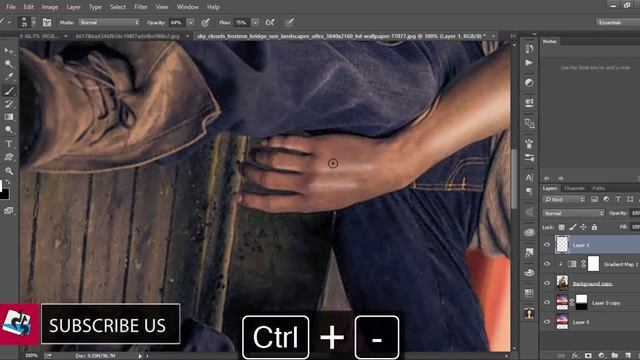
Task: Select the Move tool
Action: coord(9,51)
